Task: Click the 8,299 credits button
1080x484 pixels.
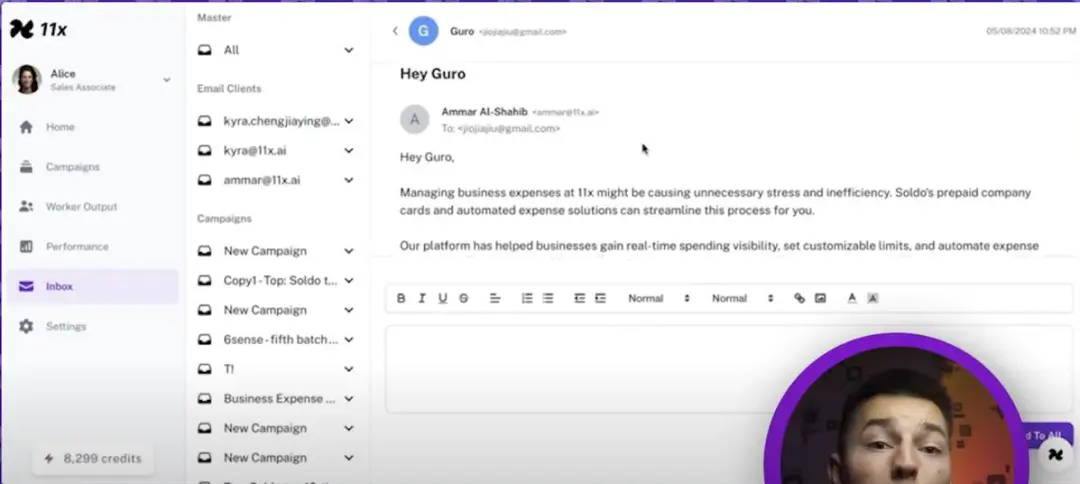Action: click(x=92, y=459)
